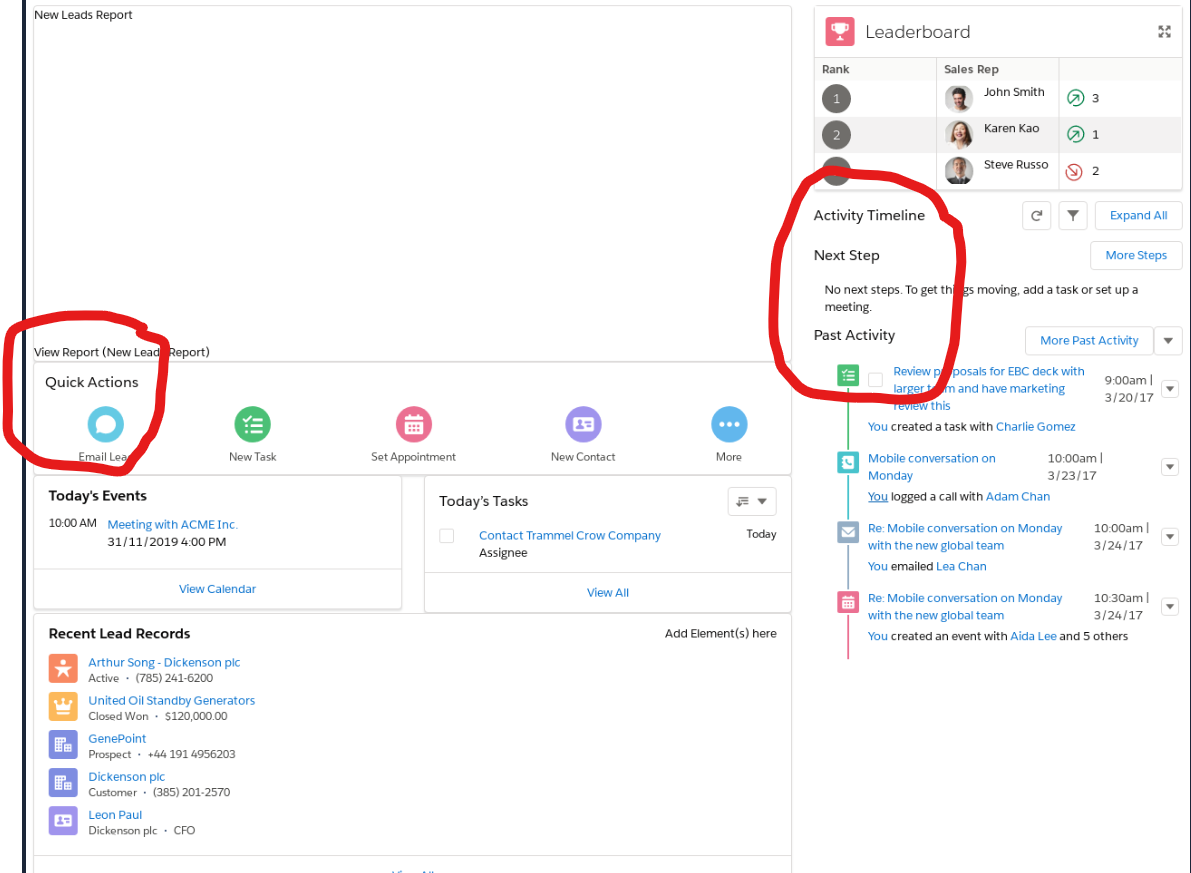Click the More Past Activity button
Viewport: 1191px width, 873px height.
pos(1089,340)
